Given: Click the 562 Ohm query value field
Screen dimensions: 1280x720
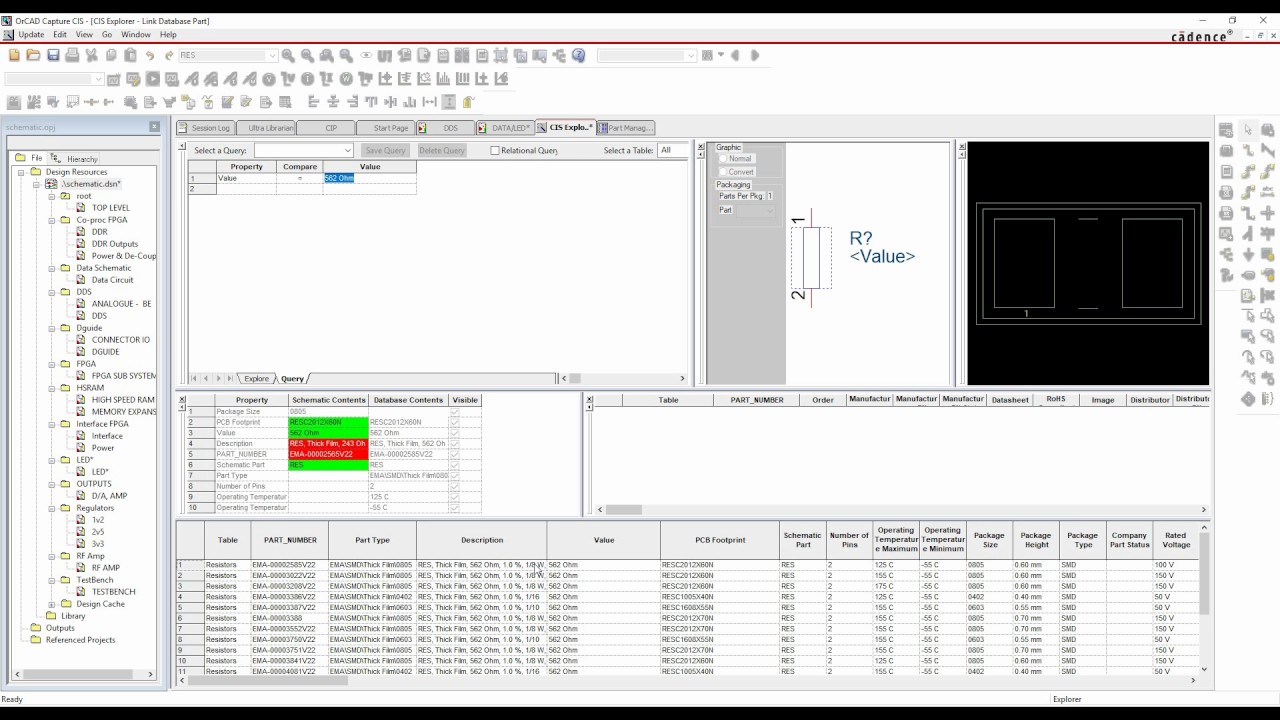Looking at the screenshot, I should click(370, 178).
